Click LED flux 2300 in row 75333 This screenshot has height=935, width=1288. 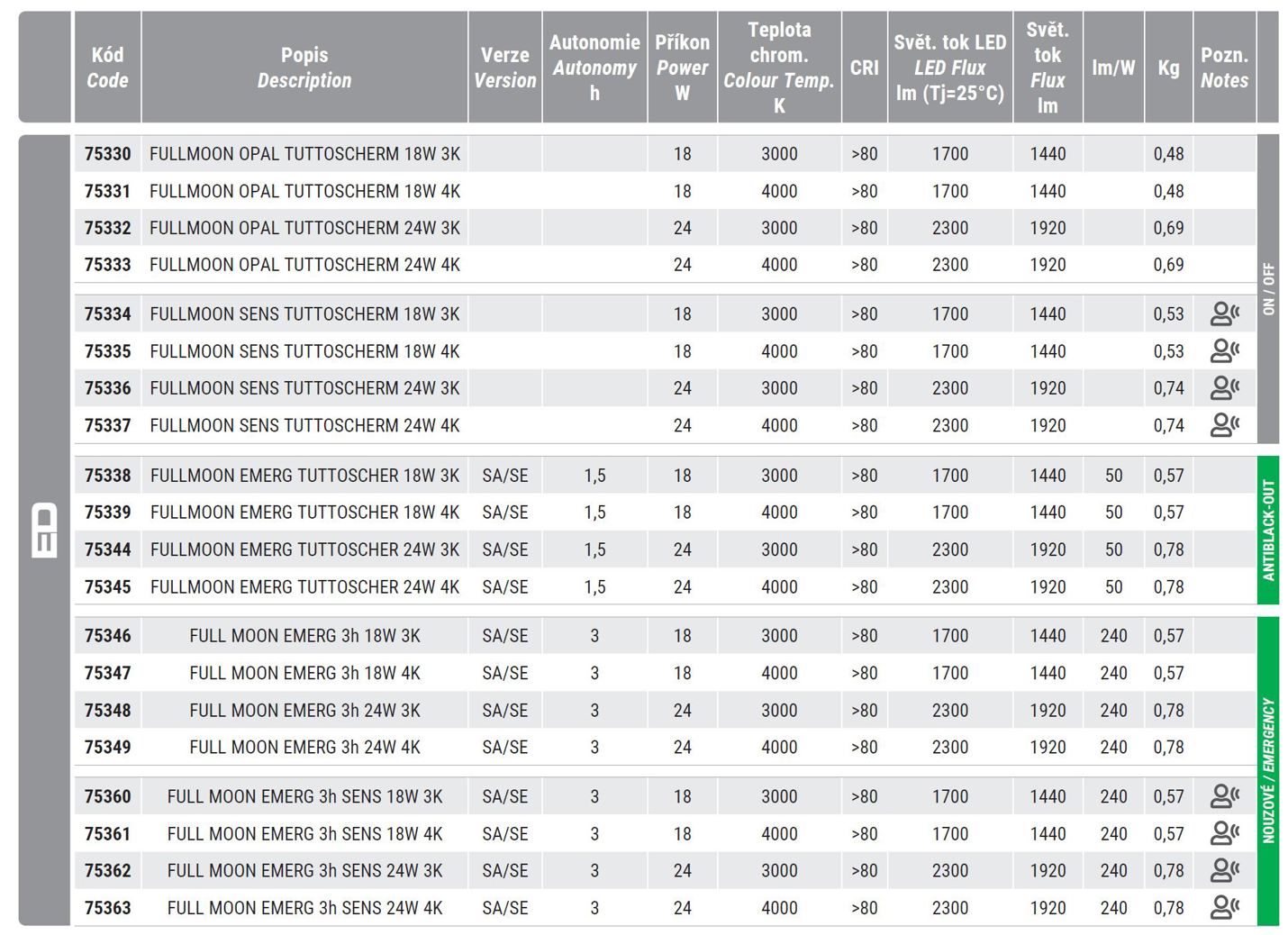click(x=950, y=265)
